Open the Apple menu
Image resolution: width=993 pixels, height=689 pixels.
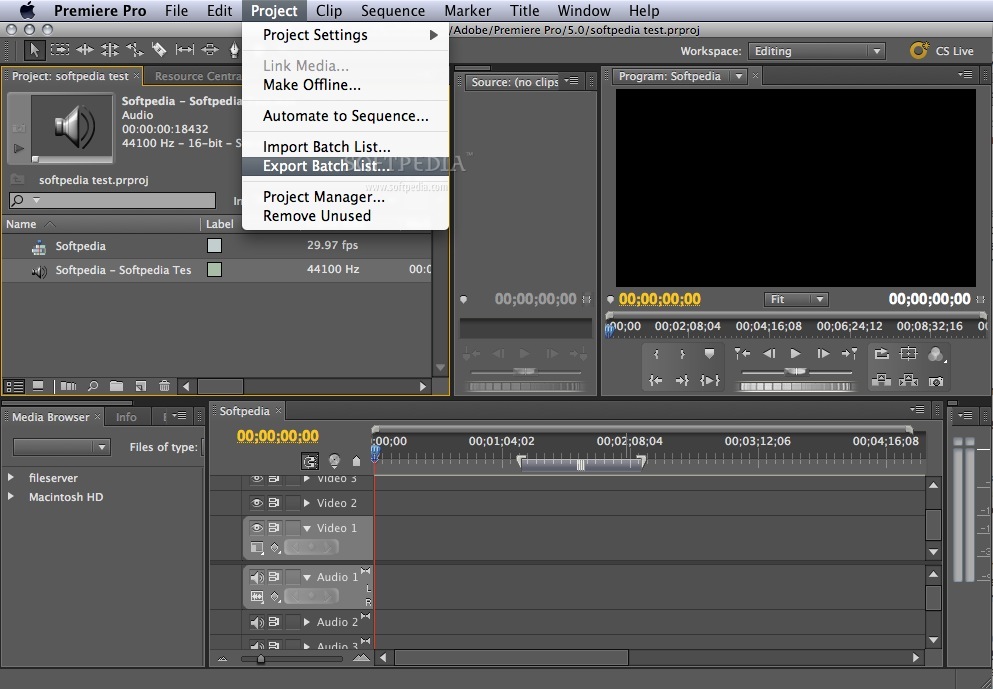[x=27, y=11]
